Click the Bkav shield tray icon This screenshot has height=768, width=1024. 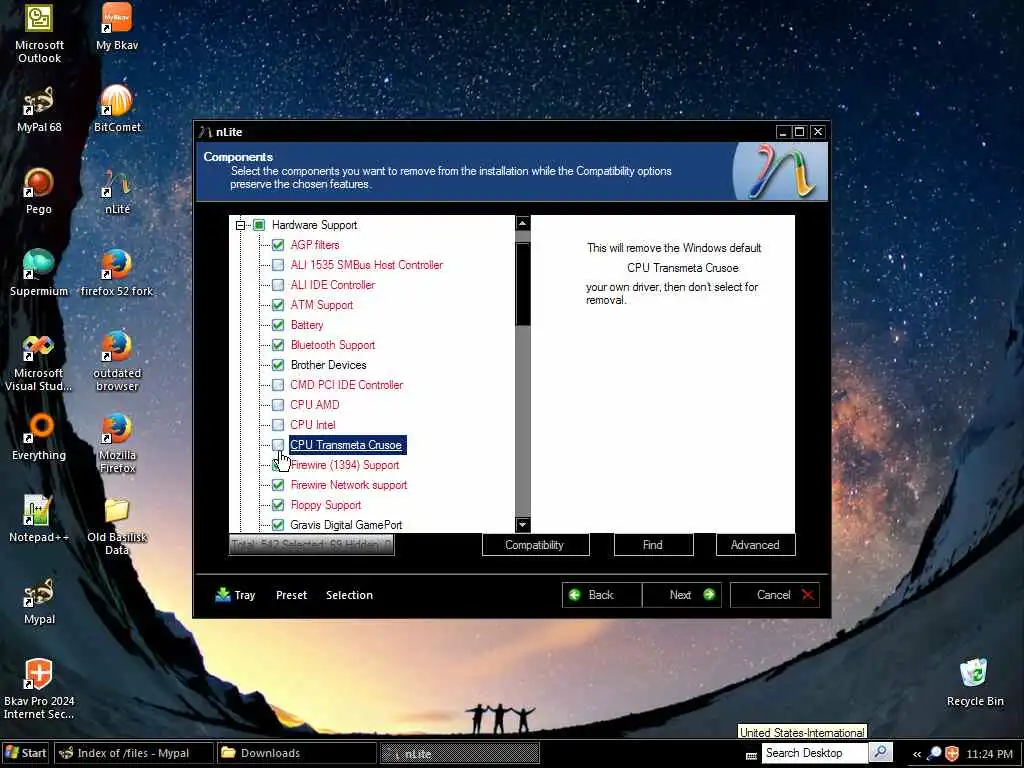[x=952, y=754]
